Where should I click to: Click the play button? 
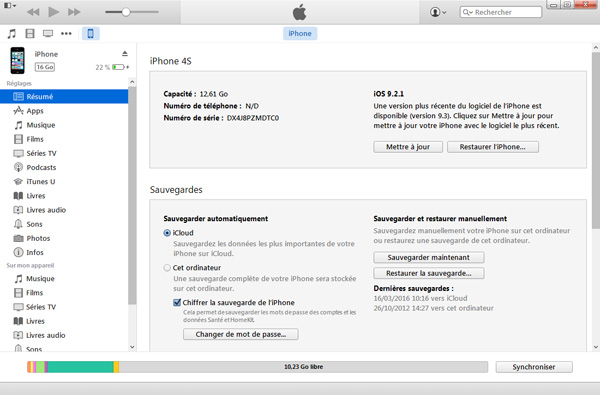pyautogui.click(x=54, y=12)
